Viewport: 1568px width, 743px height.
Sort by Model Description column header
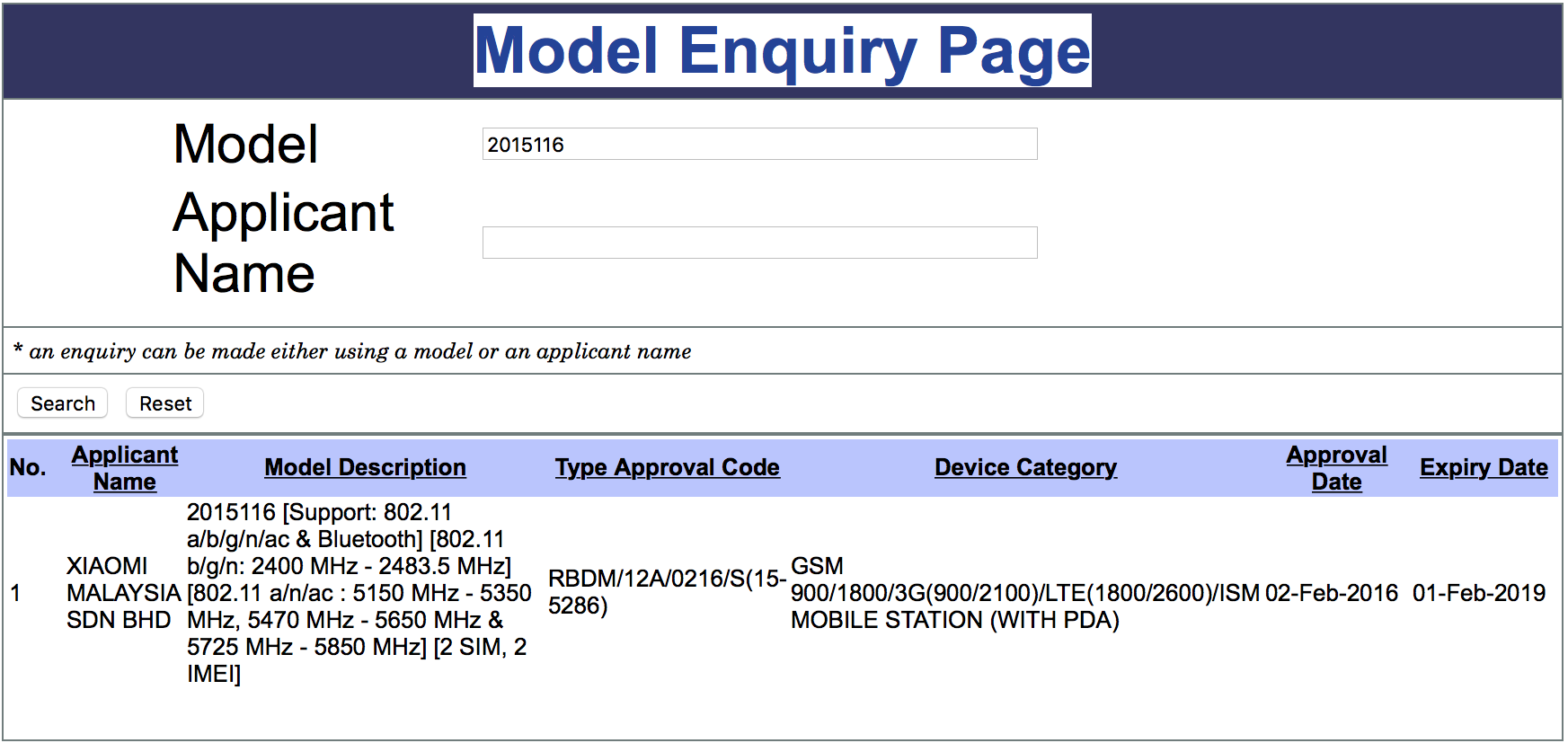pyautogui.click(x=365, y=467)
